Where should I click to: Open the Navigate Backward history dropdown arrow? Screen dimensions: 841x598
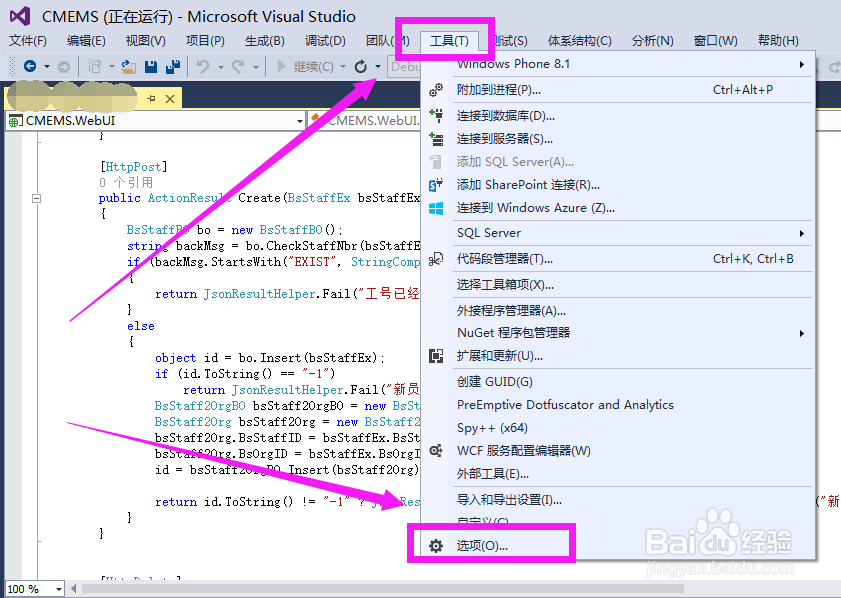(x=47, y=67)
